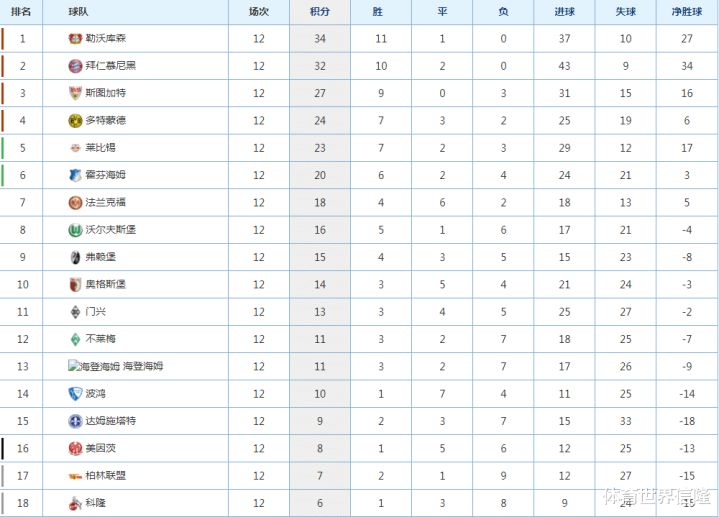The height and width of the screenshot is (517, 719).
Task: Click the Leipzig (莱比锡) team icon
Action: click(75, 148)
